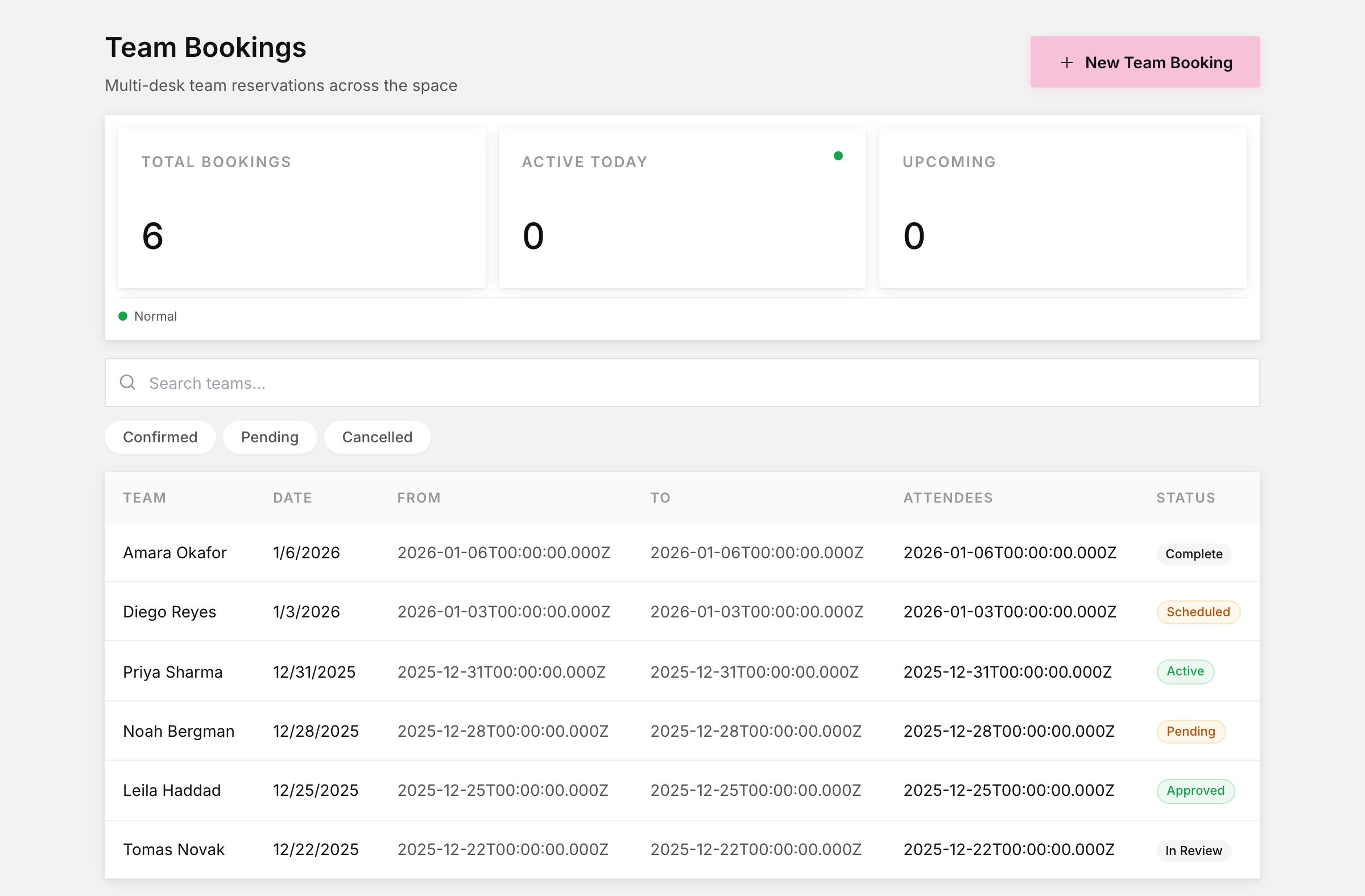Click the In Review status badge
Image resolution: width=1365 pixels, height=896 pixels.
click(1193, 851)
